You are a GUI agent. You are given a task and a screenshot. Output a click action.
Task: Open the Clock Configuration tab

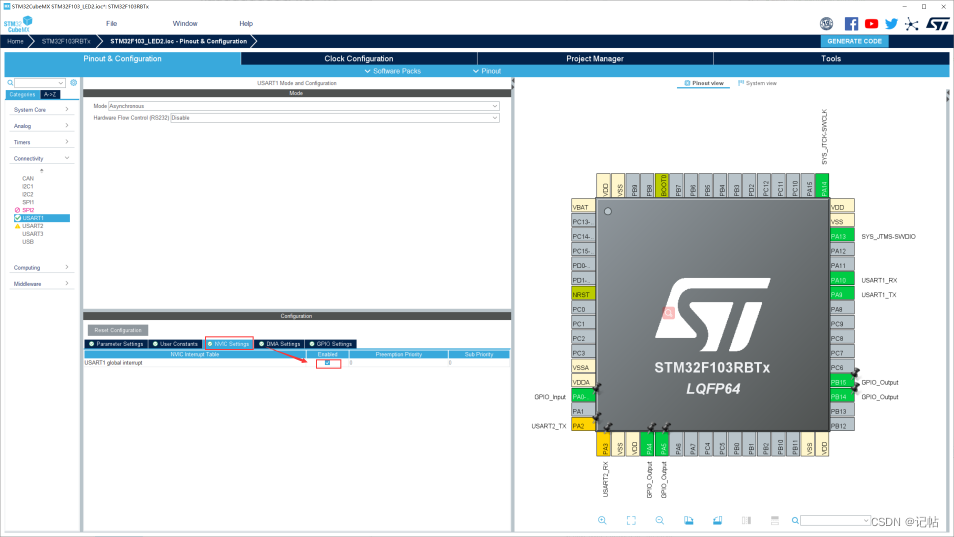359,59
